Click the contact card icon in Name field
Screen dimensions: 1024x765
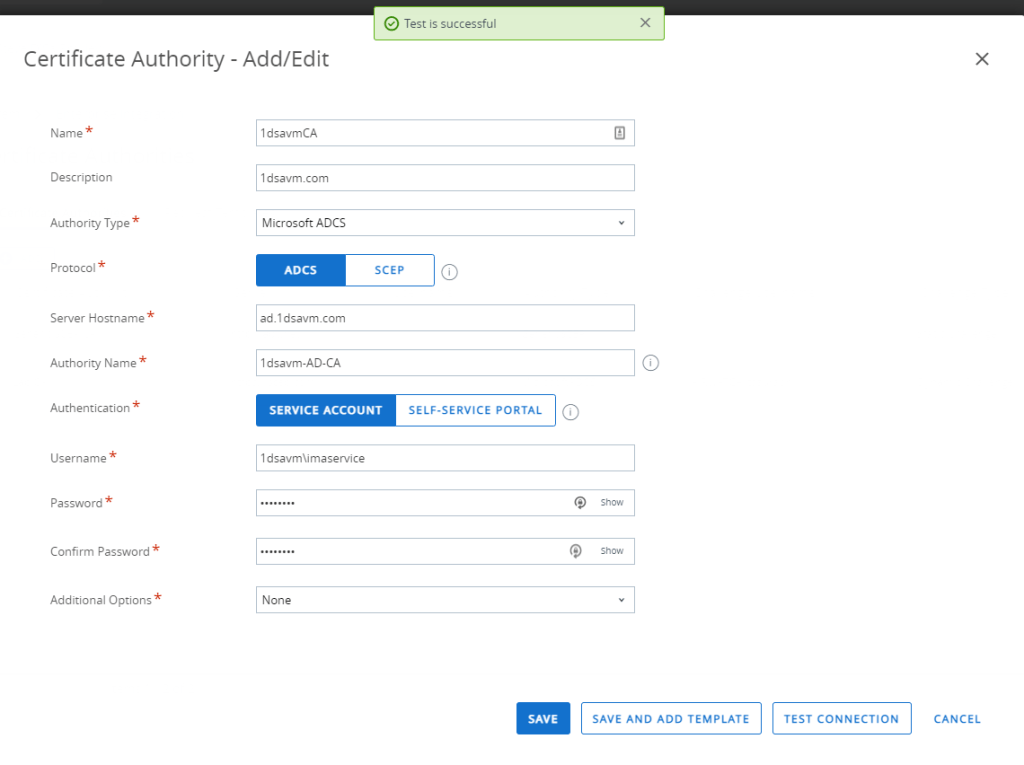tap(620, 133)
